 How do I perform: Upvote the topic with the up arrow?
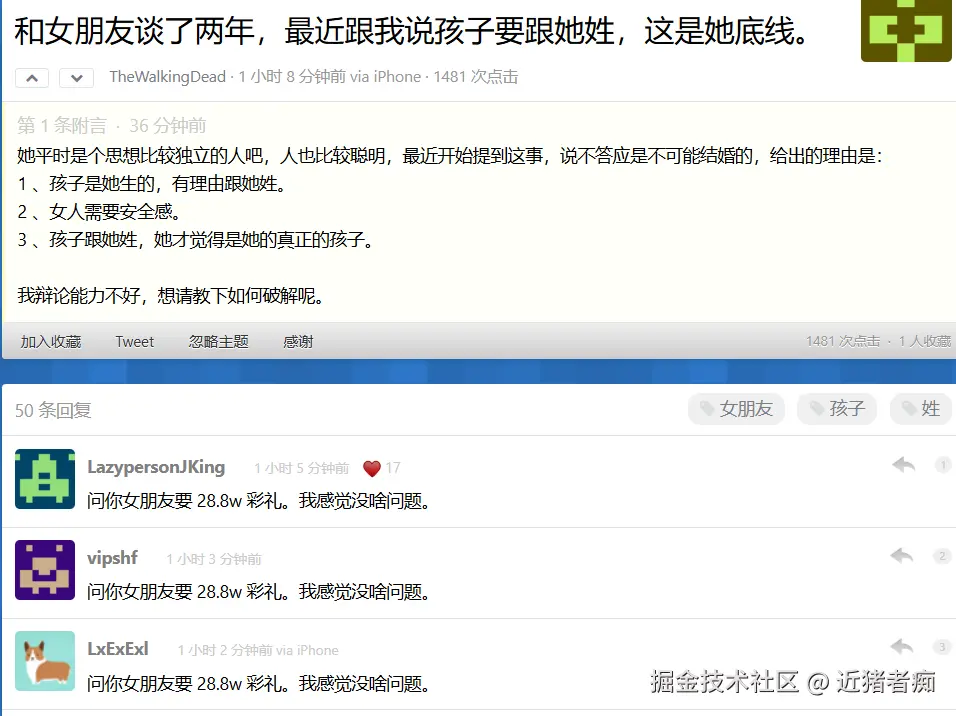[x=31, y=77]
